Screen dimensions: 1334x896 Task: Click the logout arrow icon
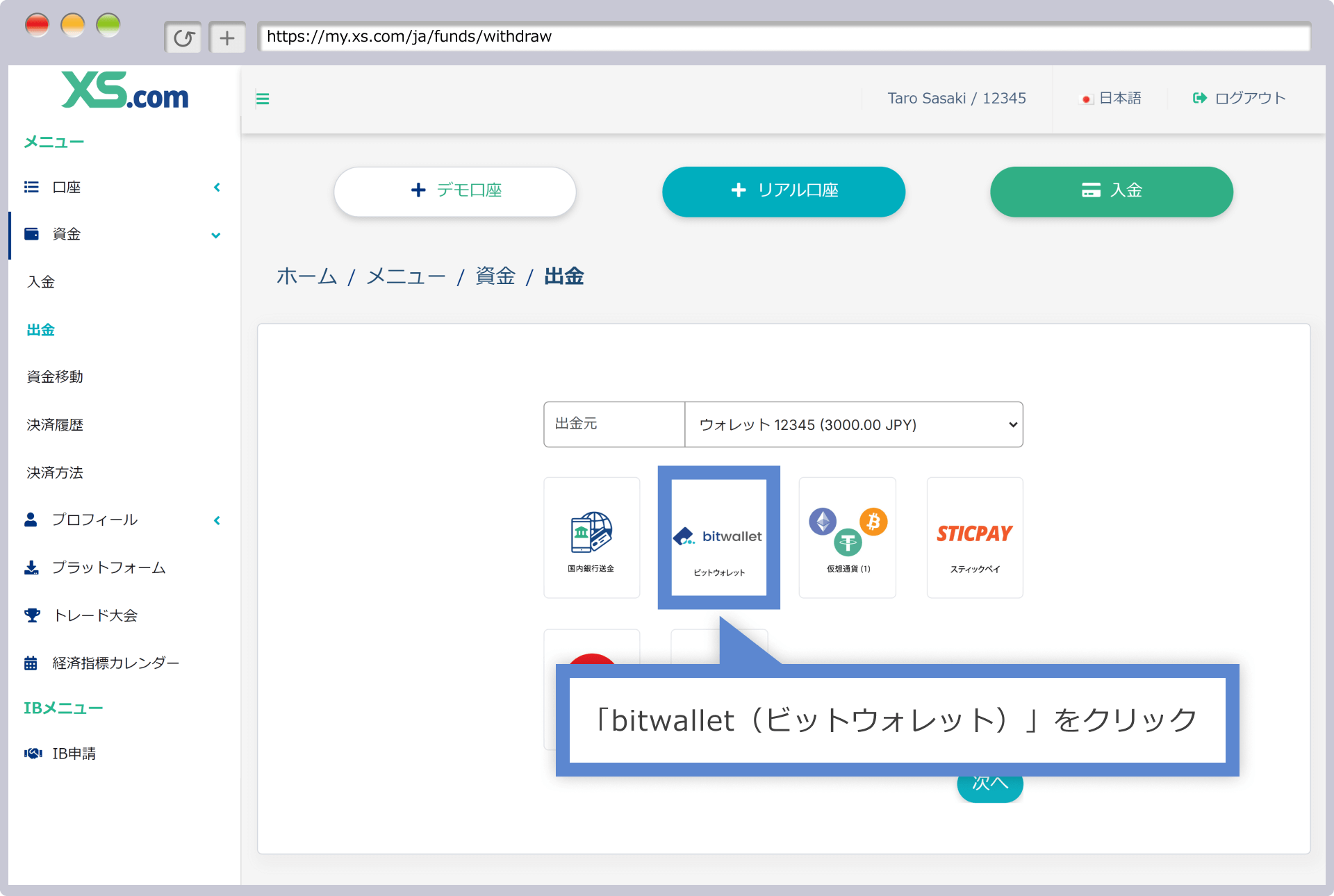coord(1200,98)
